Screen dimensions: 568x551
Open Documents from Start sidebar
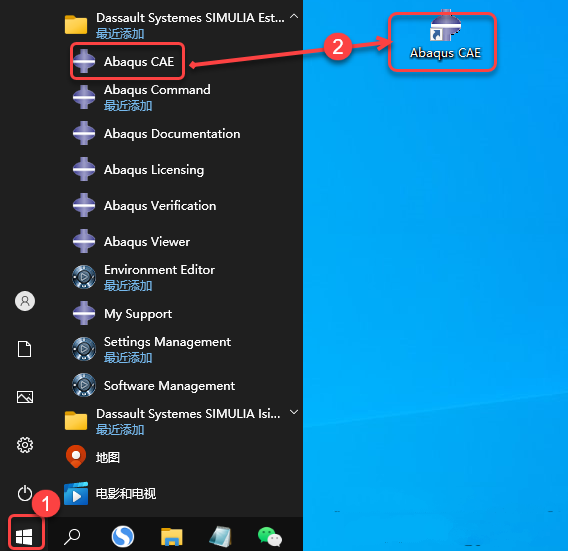[25, 349]
